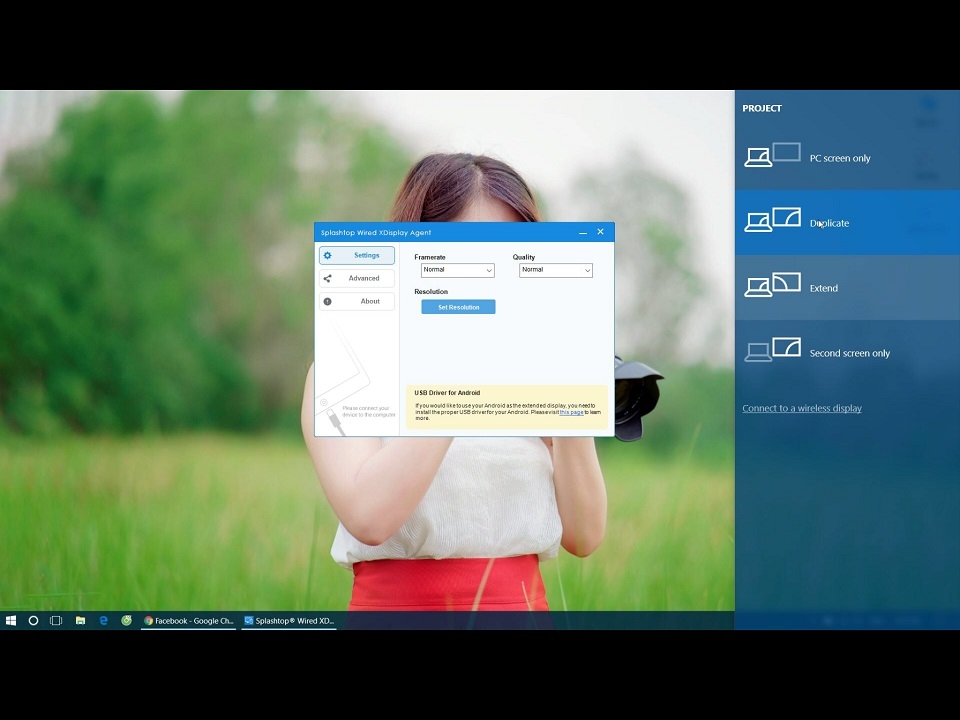Viewport: 960px width, 720px height.
Task: Follow the 'this page' USB driver link
Action: point(571,412)
